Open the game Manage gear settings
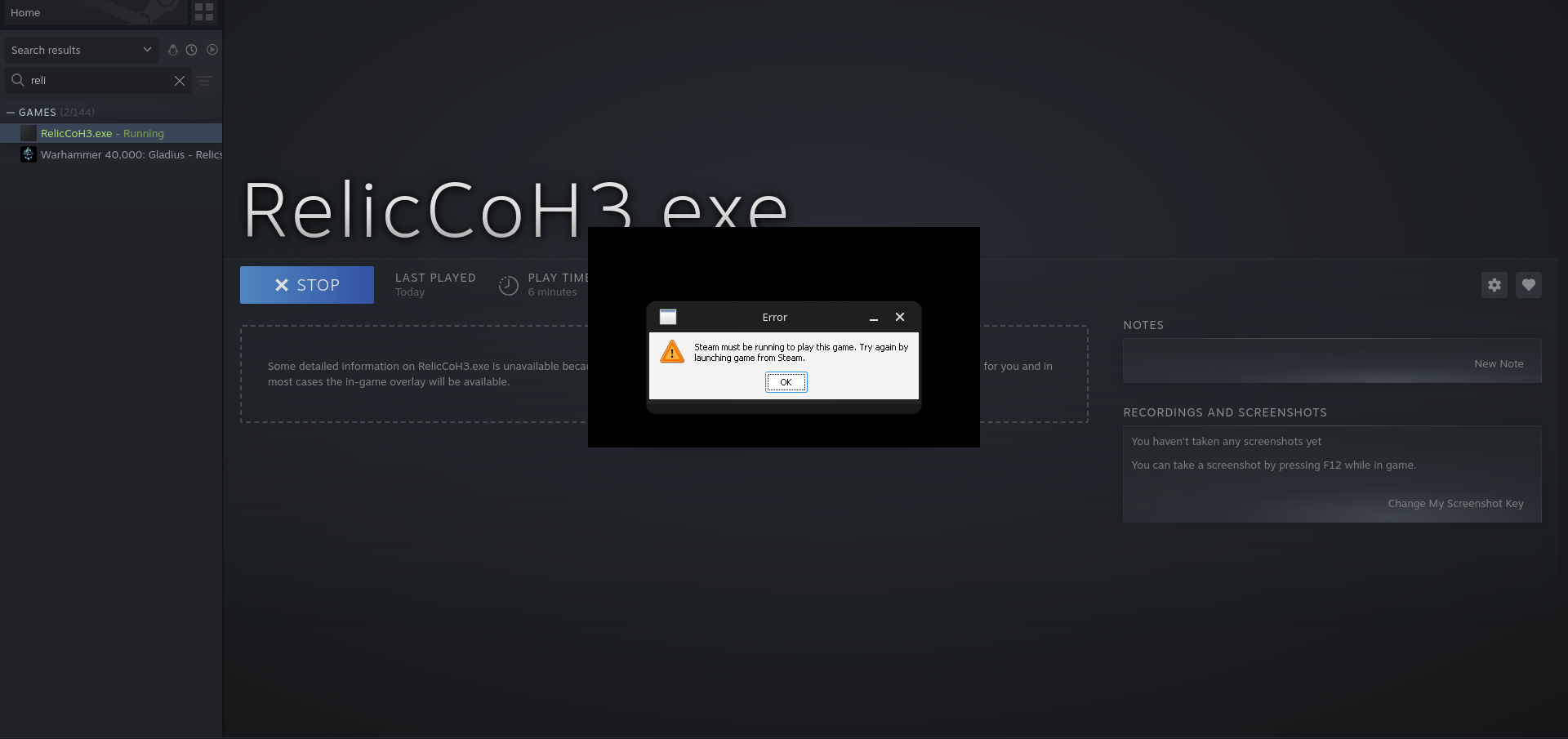This screenshot has width=1568, height=739. point(1494,285)
